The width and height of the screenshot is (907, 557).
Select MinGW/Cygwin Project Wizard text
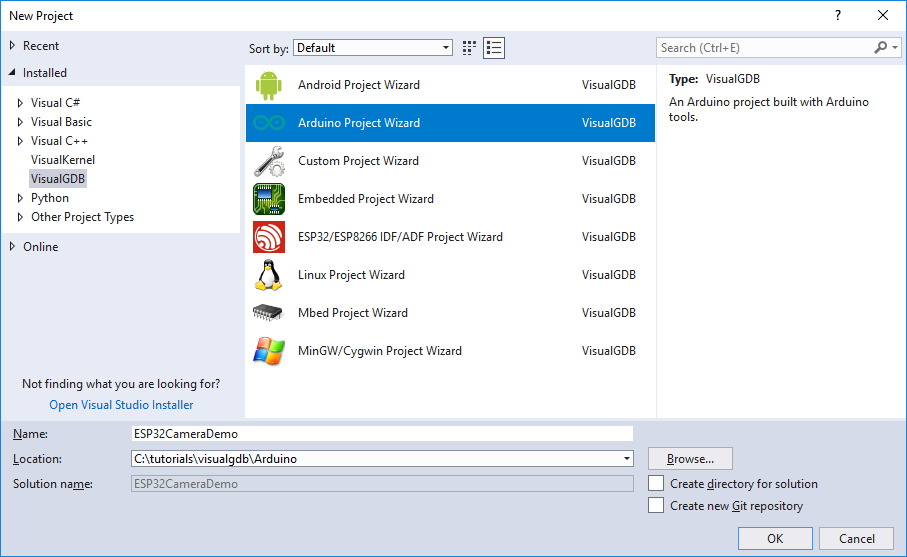click(379, 351)
